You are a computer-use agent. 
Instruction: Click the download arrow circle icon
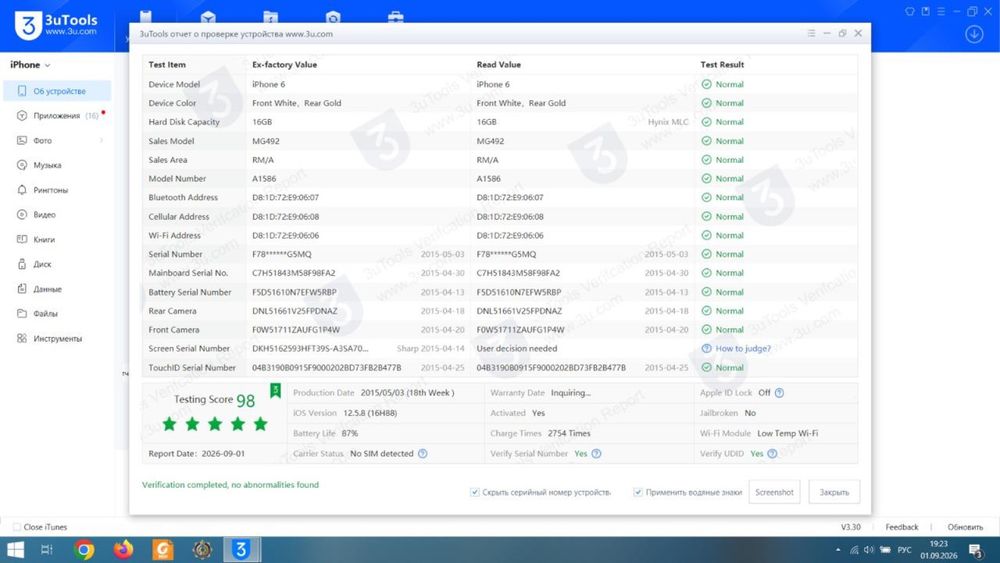click(x=974, y=34)
